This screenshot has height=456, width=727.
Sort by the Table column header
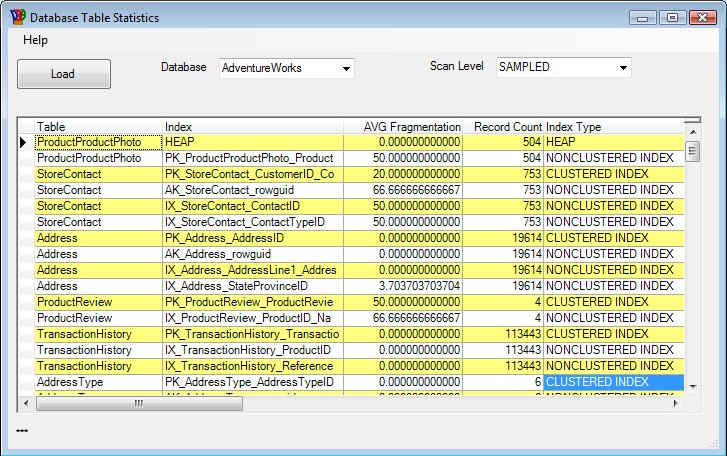pos(99,127)
